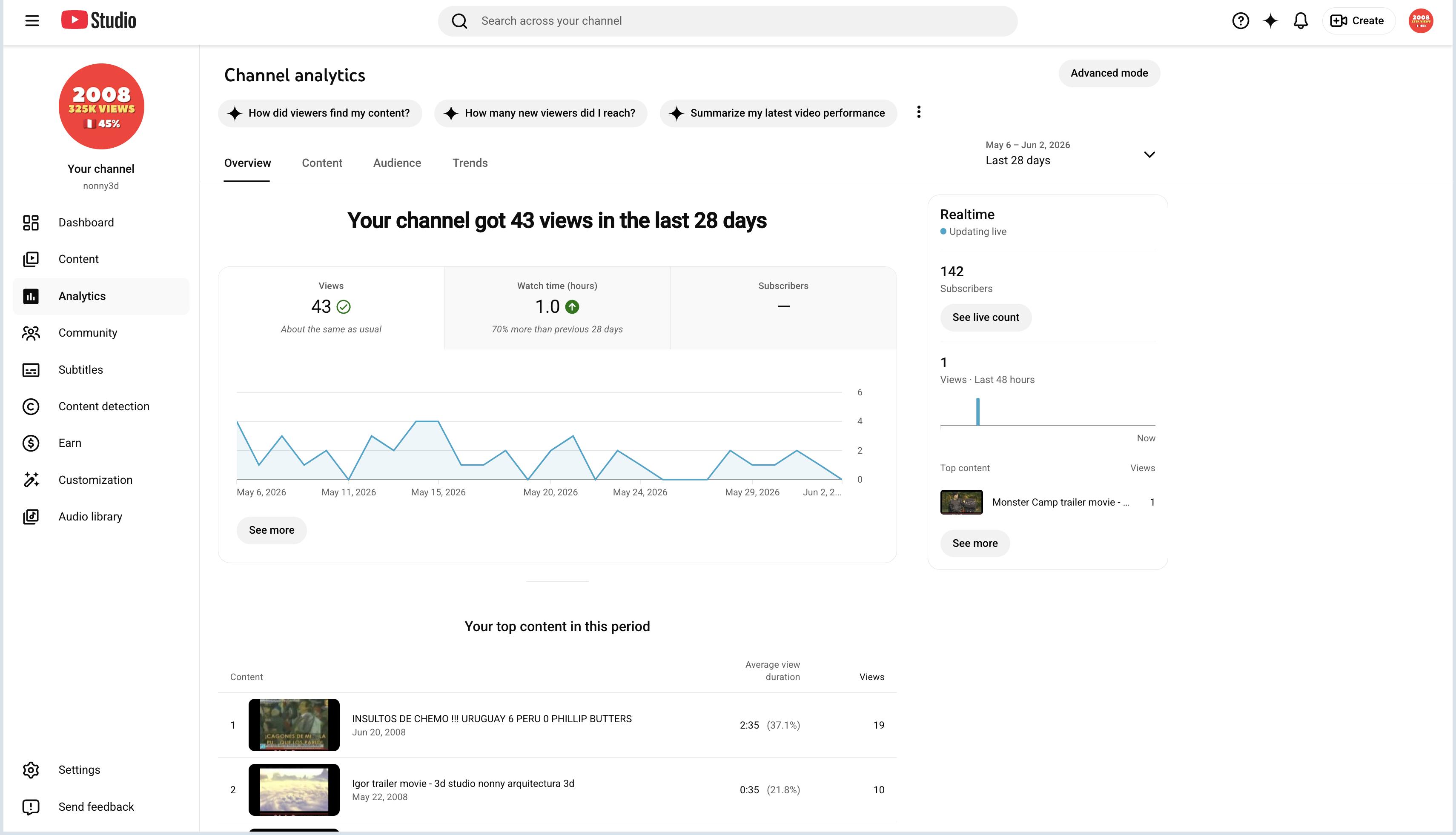Viewport: 1456px width, 835px height.
Task: Click the Community people icon
Action: coord(31,333)
